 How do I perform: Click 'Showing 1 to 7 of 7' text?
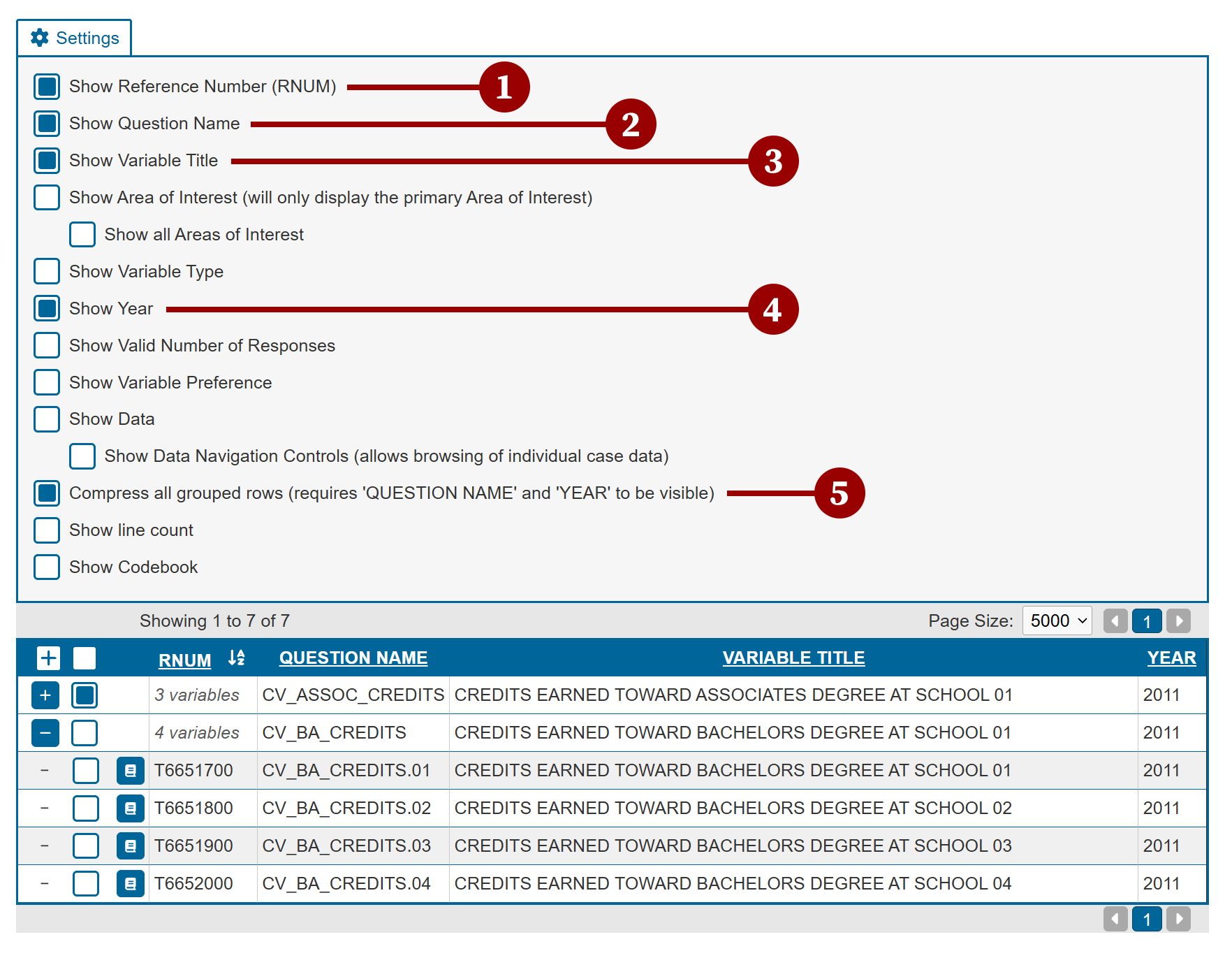pyautogui.click(x=214, y=620)
